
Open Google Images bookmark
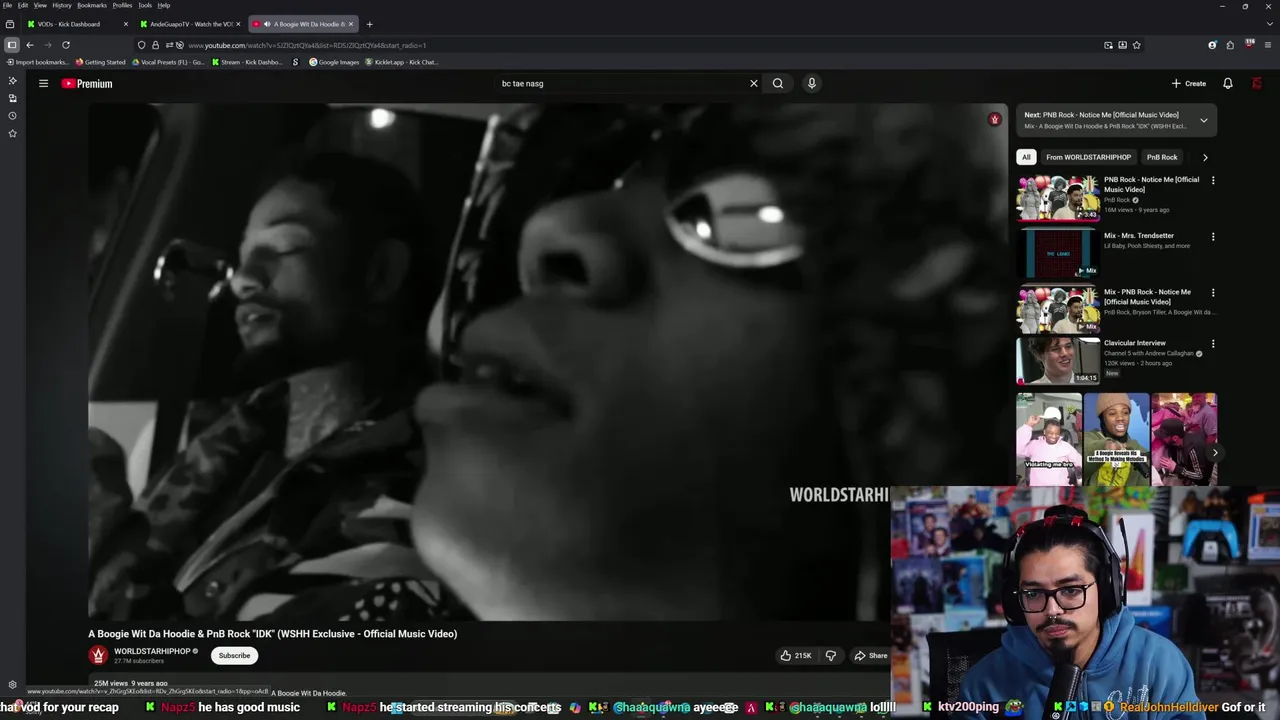[334, 62]
